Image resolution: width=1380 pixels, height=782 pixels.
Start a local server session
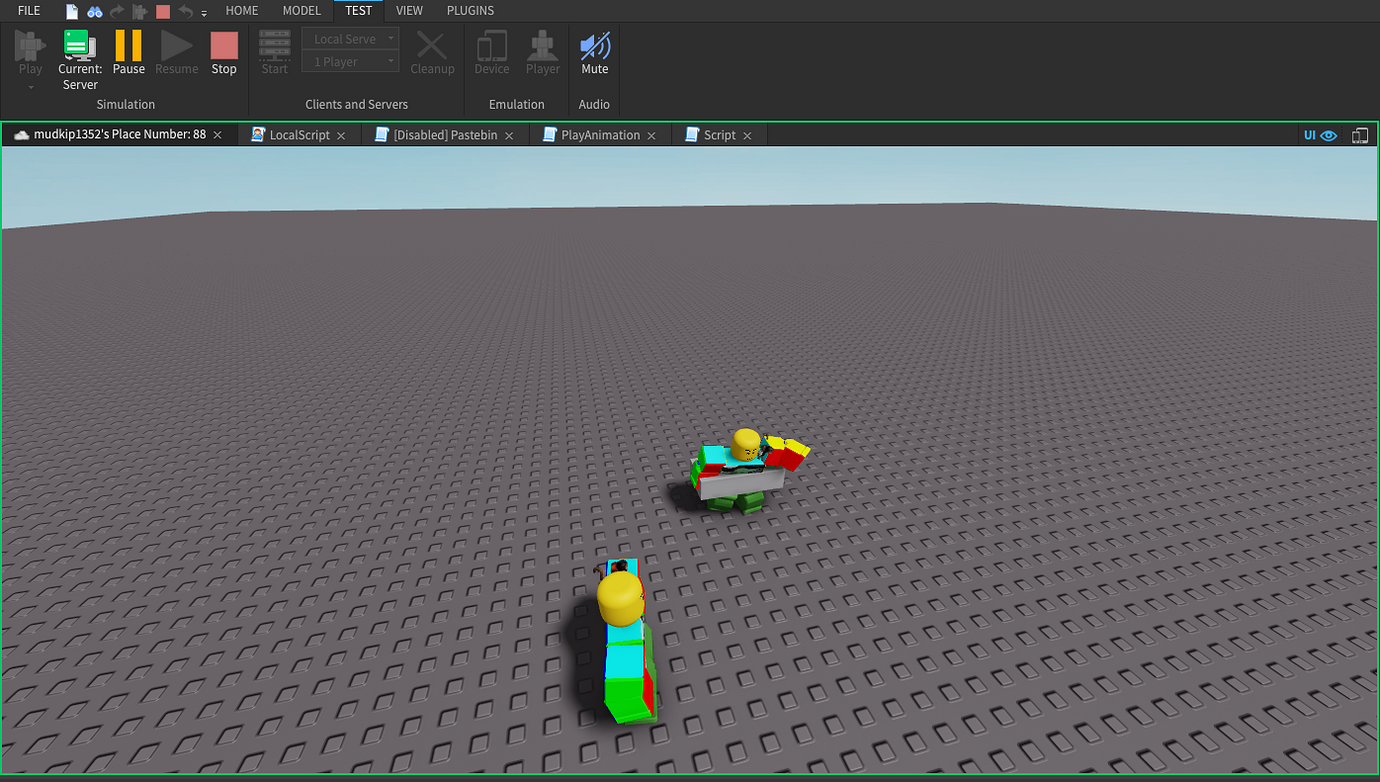(274, 52)
